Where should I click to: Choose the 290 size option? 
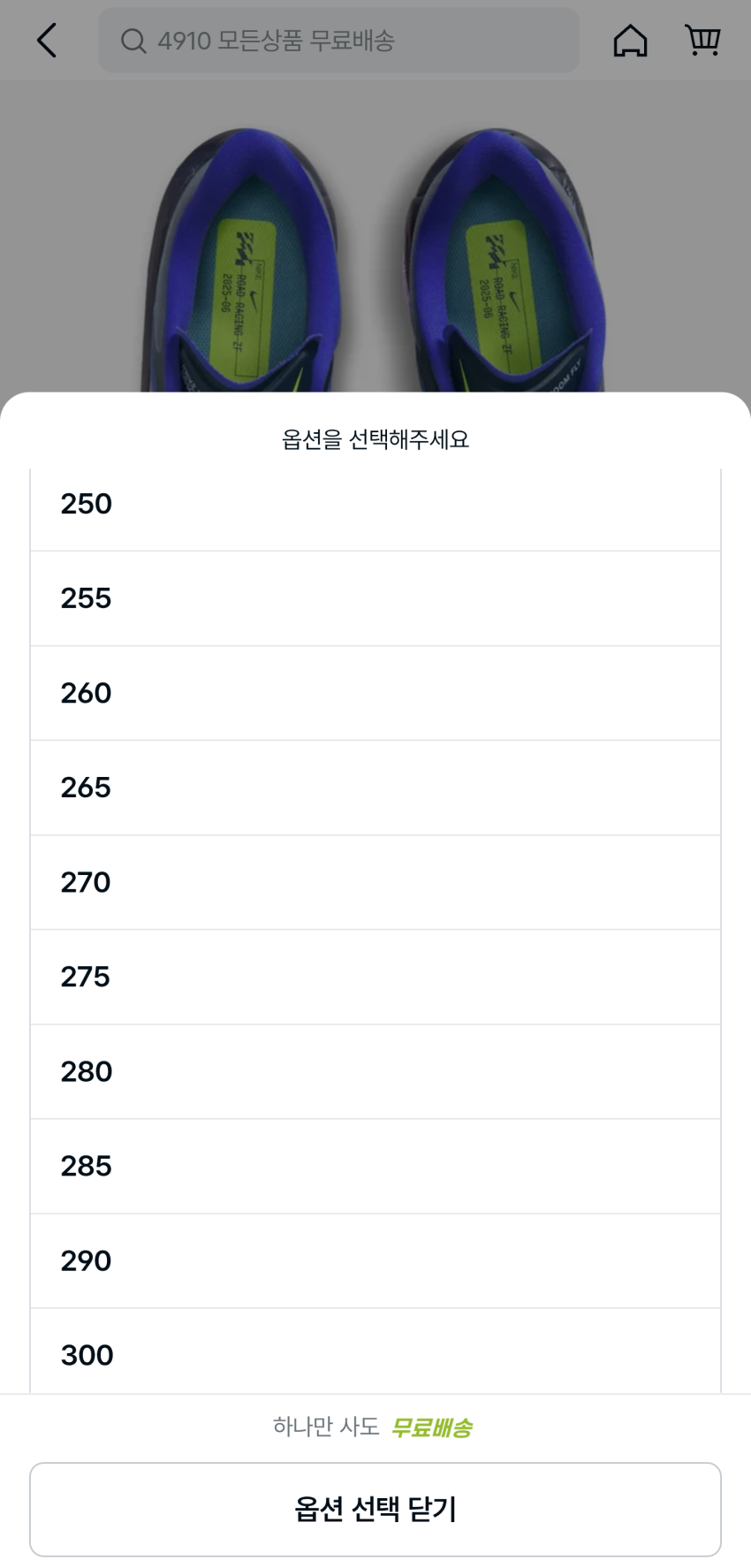(375, 1260)
